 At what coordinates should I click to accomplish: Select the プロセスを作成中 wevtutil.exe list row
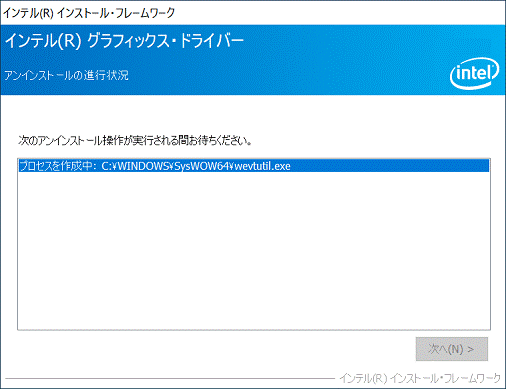(x=254, y=166)
